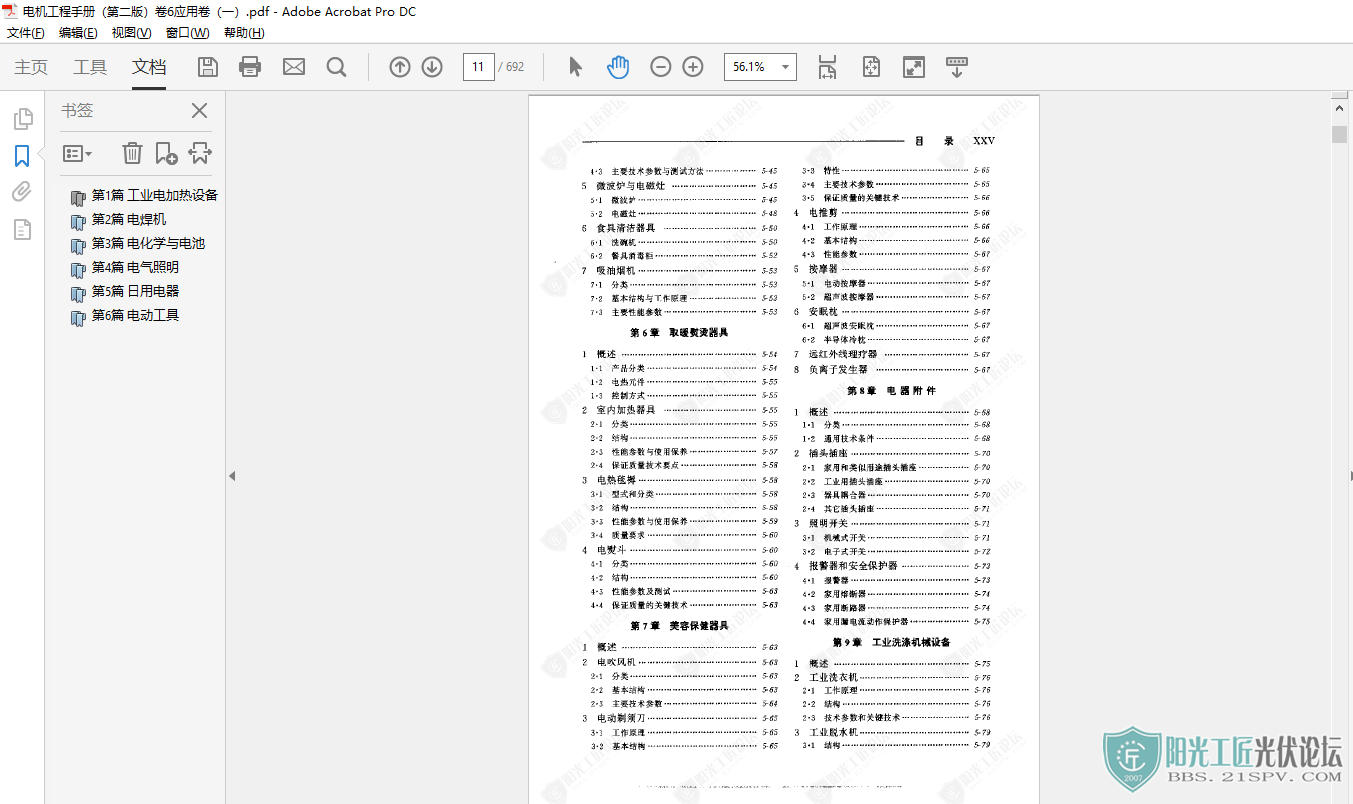The width and height of the screenshot is (1353, 804).
Task: Enter full screen mode icon
Action: (x=914, y=67)
